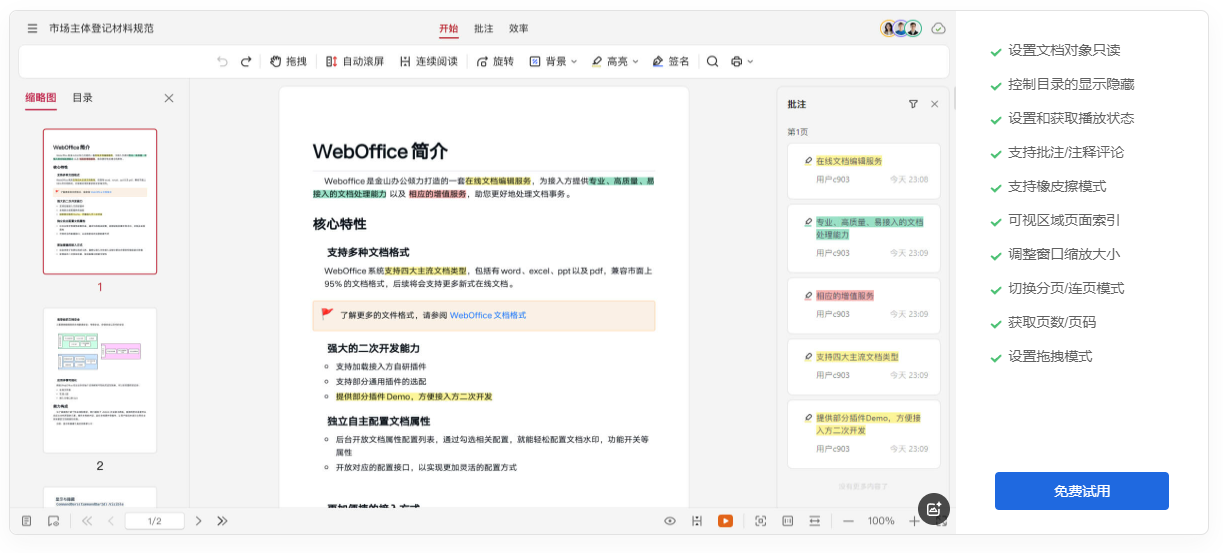Open the hamburger menu icon
This screenshot has width=1223, height=553.
click(33, 29)
